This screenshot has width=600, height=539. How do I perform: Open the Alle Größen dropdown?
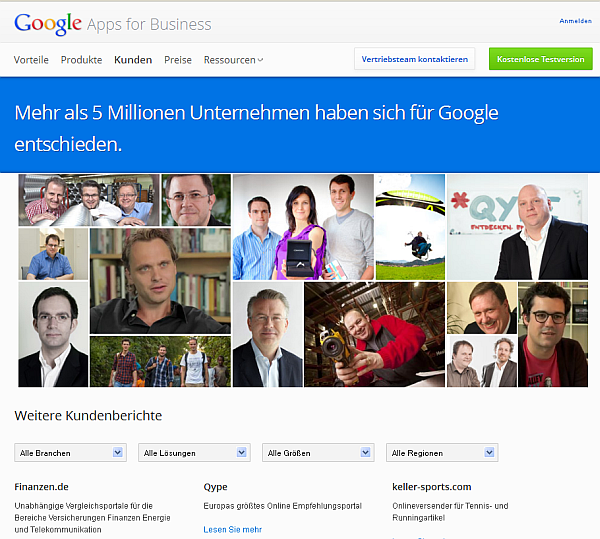pyautogui.click(x=318, y=453)
